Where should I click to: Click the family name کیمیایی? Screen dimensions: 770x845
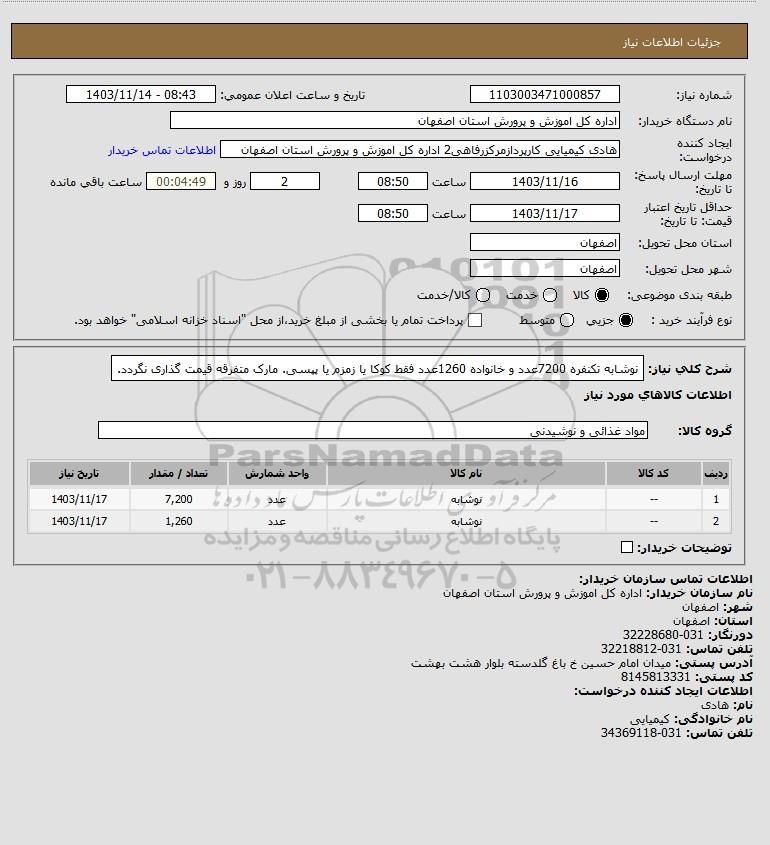[x=650, y=719]
